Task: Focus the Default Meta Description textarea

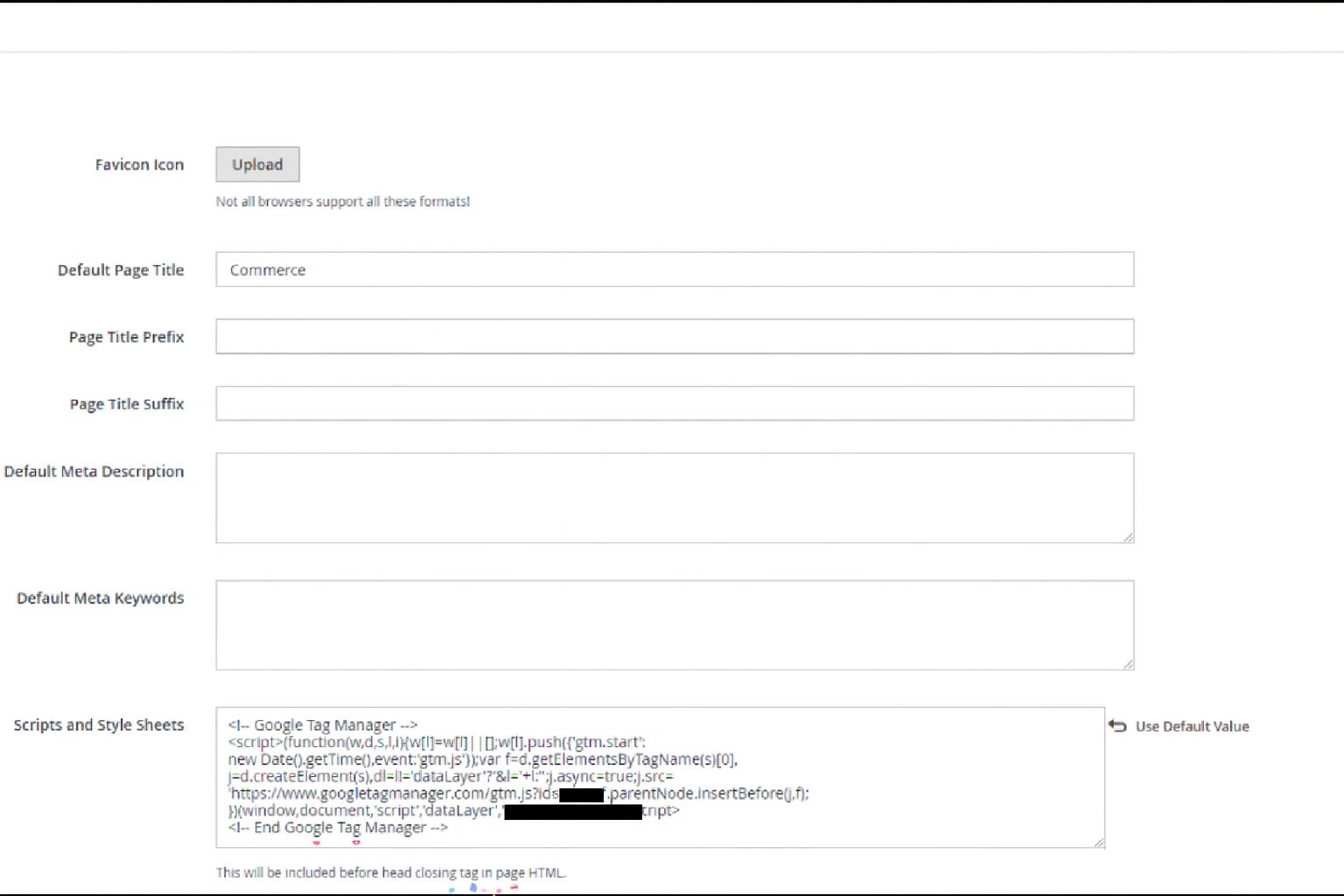Action: (x=675, y=498)
